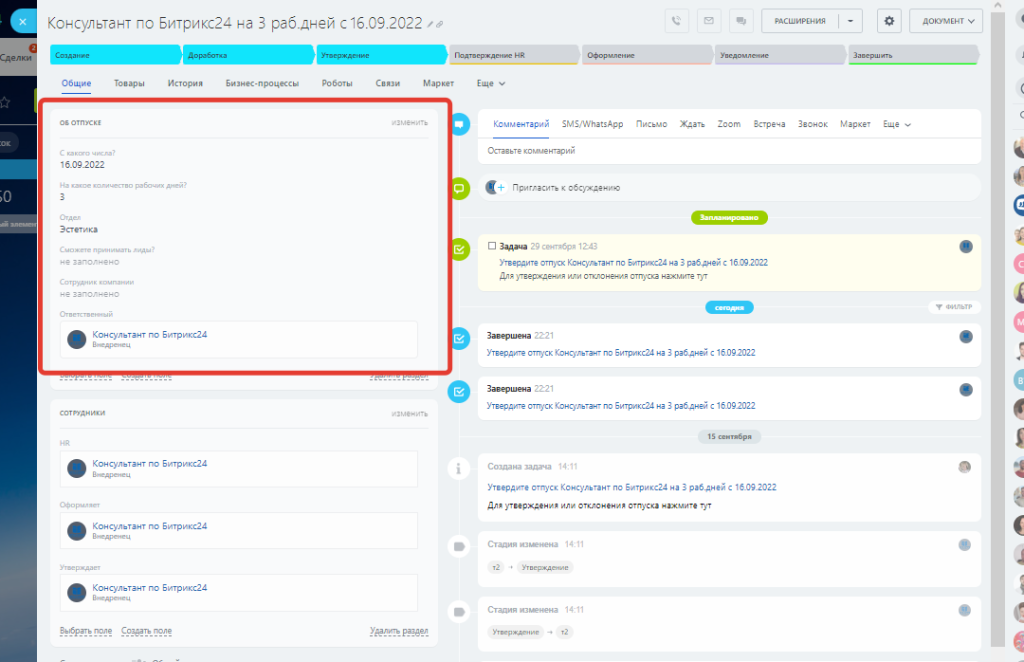Open the arrow dropdown next to РАСШИРЕНИЯ
1024x662 pixels.
tap(850, 21)
